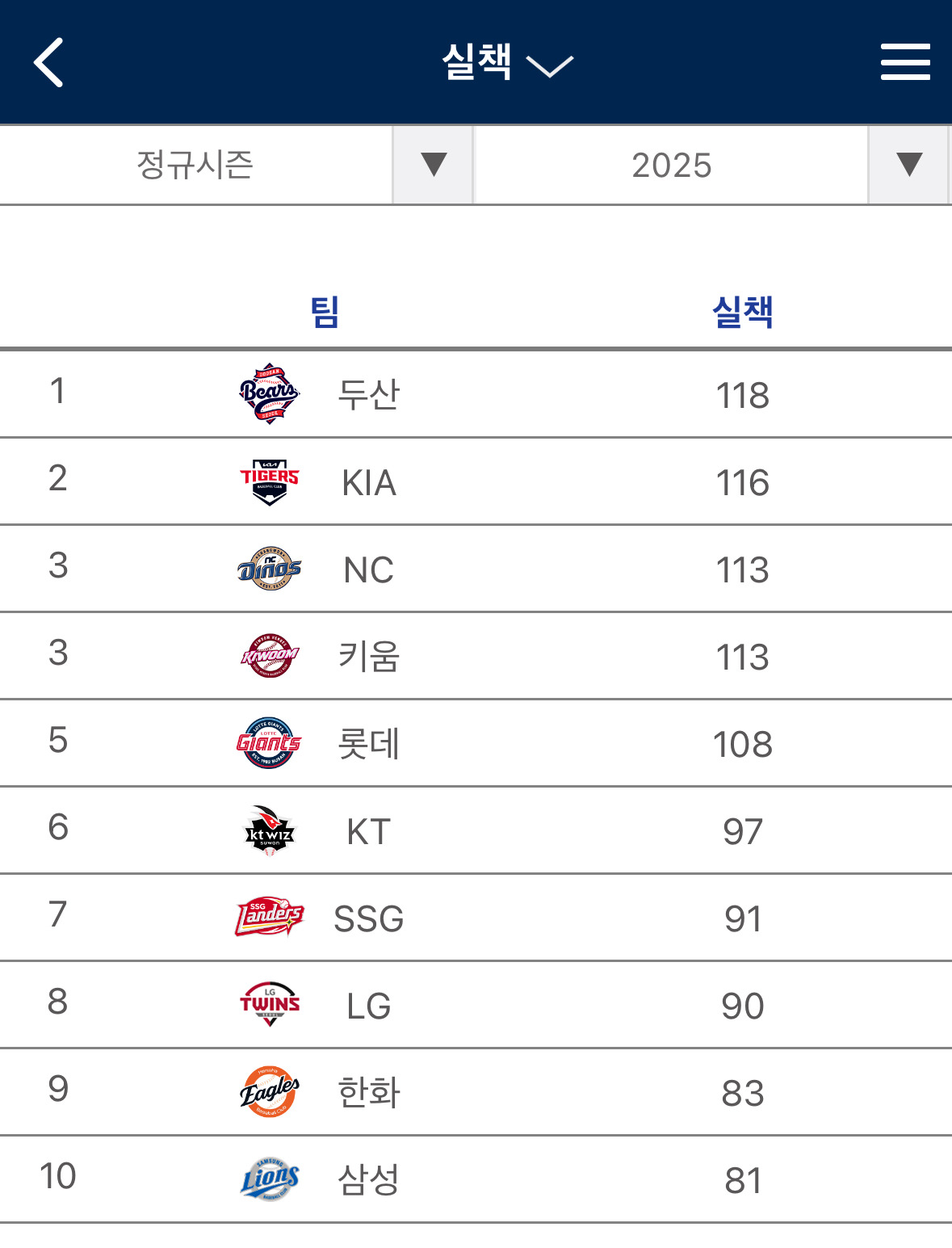Open the 2025 year dropdown
Viewport: 952px width, 1248px height.
[x=711, y=165]
